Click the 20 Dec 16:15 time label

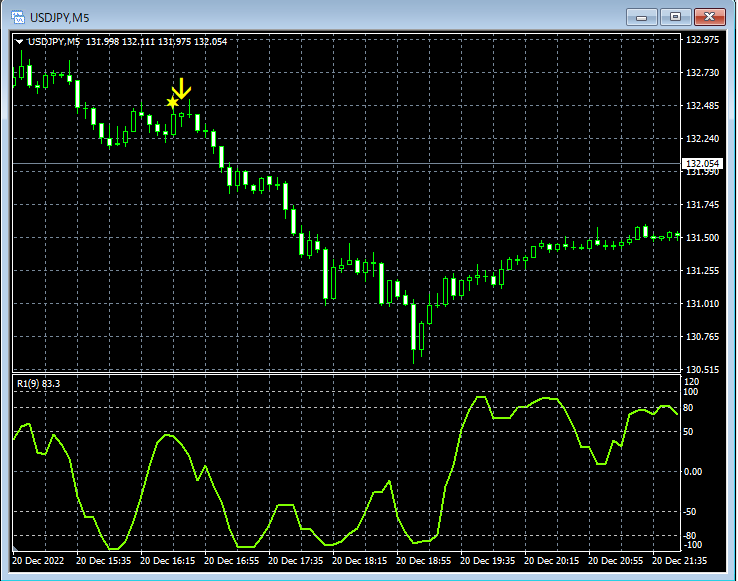point(165,560)
